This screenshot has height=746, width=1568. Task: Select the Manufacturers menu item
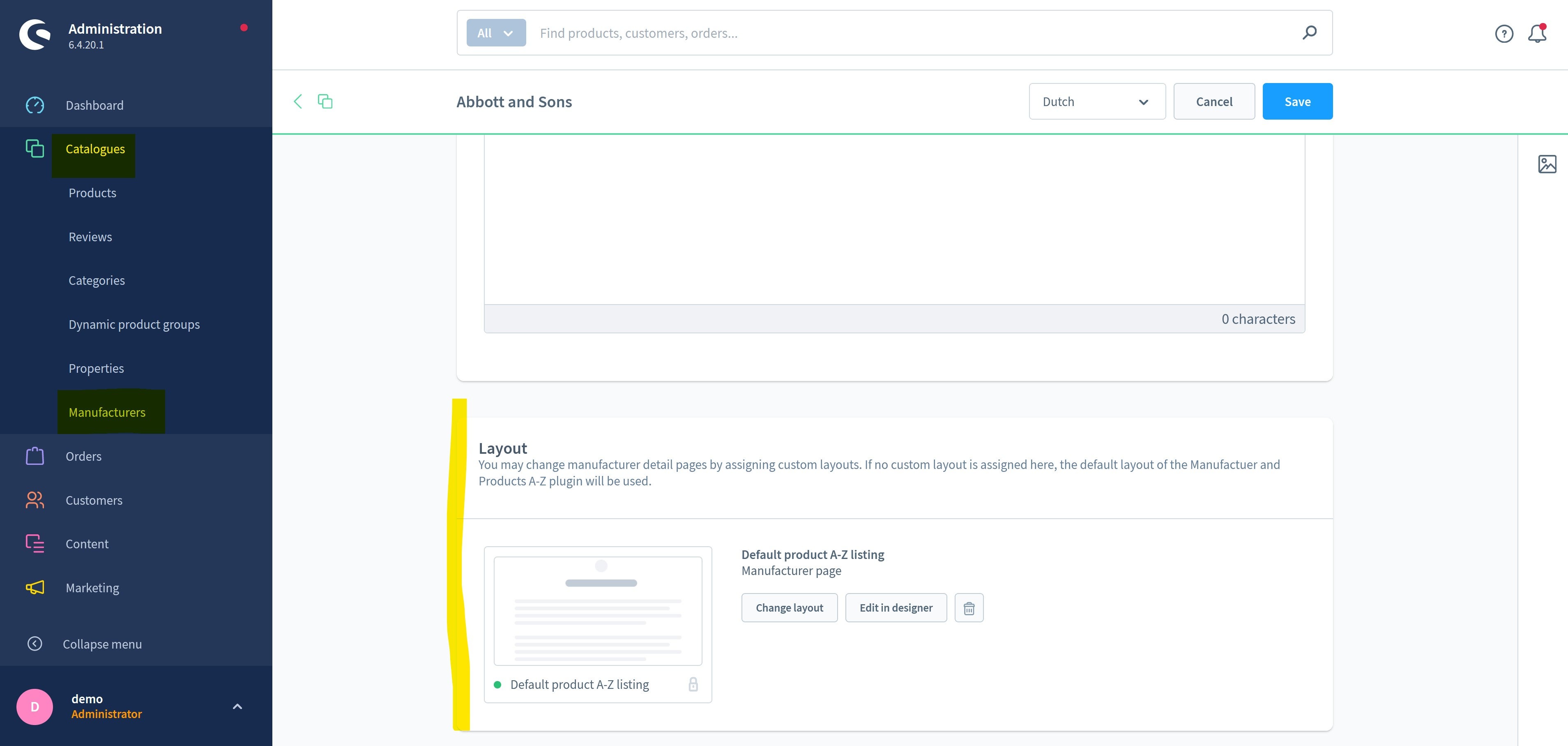[107, 411]
